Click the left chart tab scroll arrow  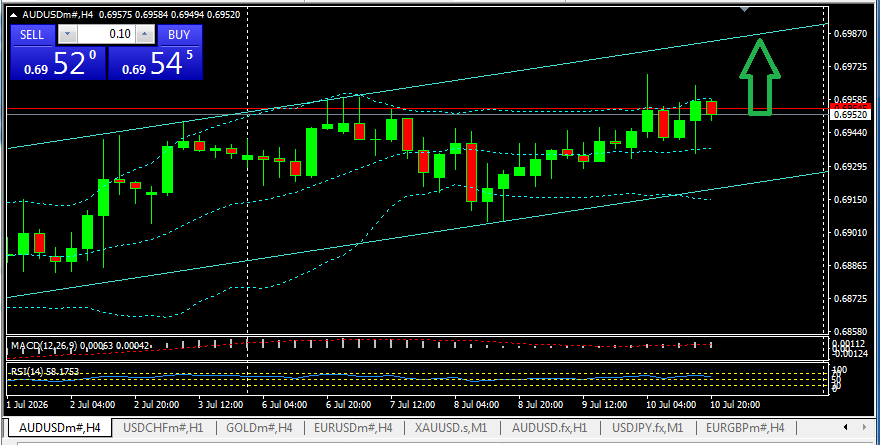tap(846, 428)
